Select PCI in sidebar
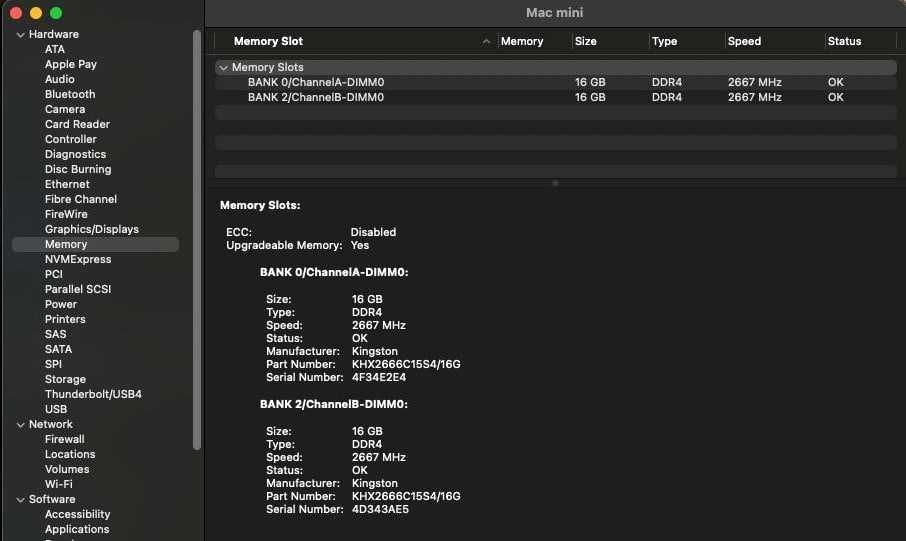Screen dimensions: 906x541 coord(53,275)
